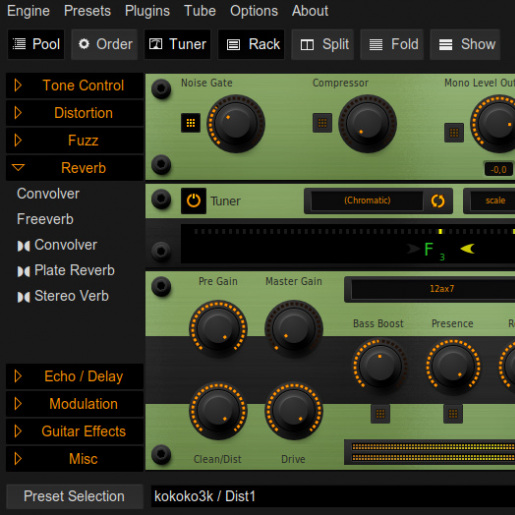The image size is (515, 515).
Task: Click the Bass Boost knob
Action: (x=380, y=366)
